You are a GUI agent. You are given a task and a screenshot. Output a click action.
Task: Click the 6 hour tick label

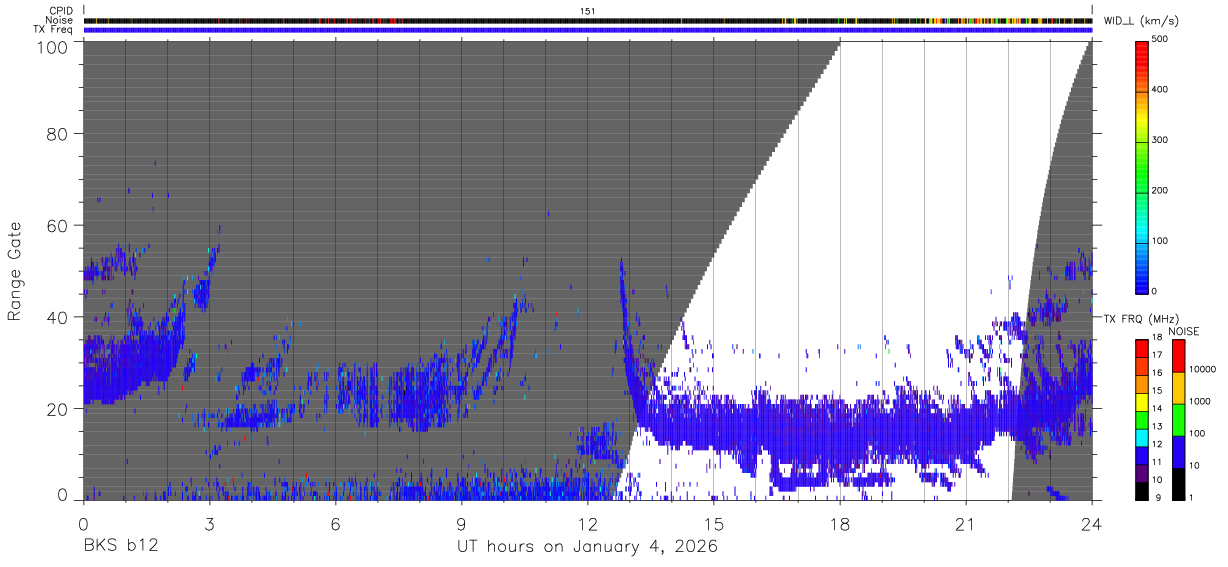coord(336,524)
